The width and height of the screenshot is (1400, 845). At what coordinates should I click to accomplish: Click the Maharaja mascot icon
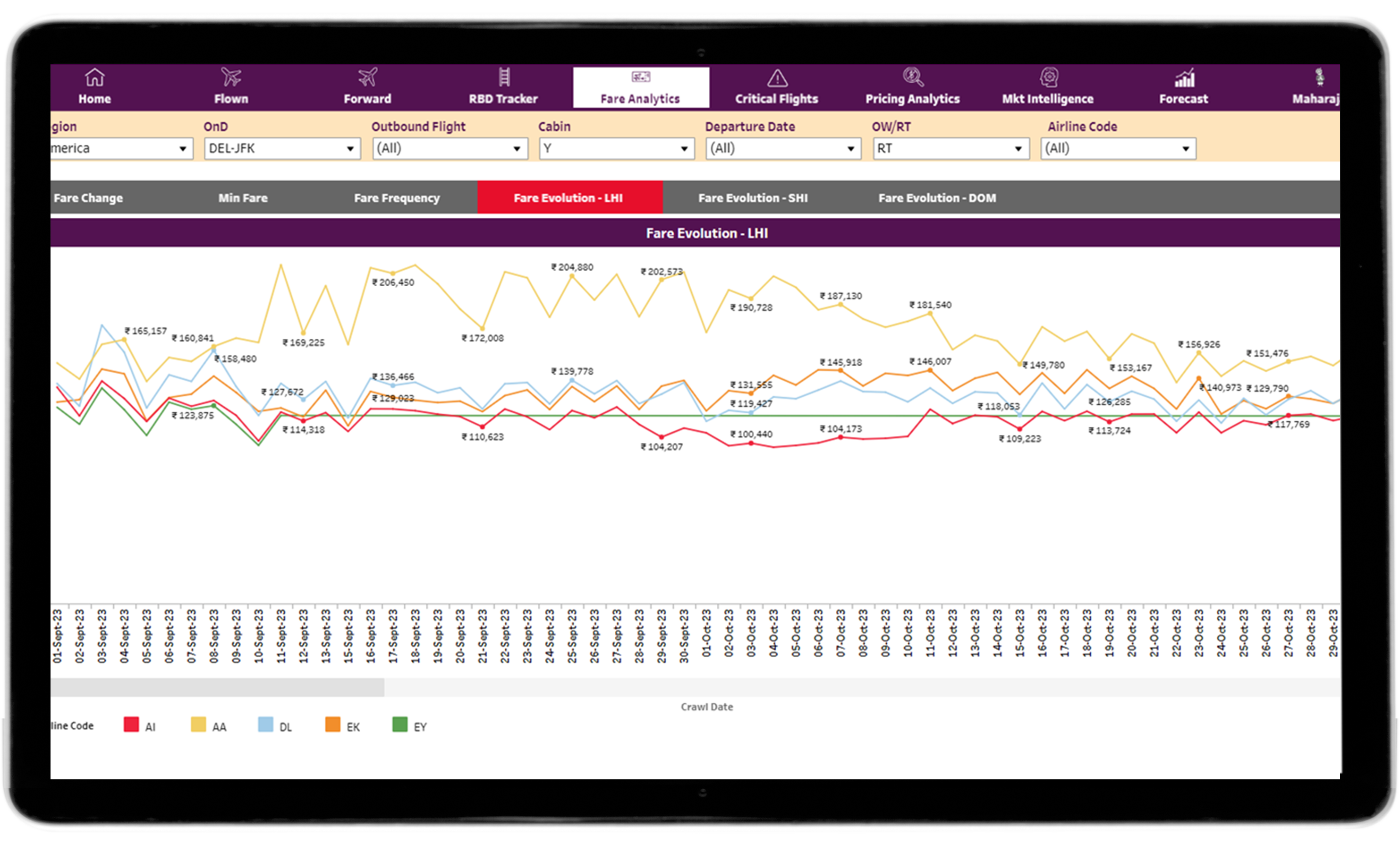[1320, 77]
